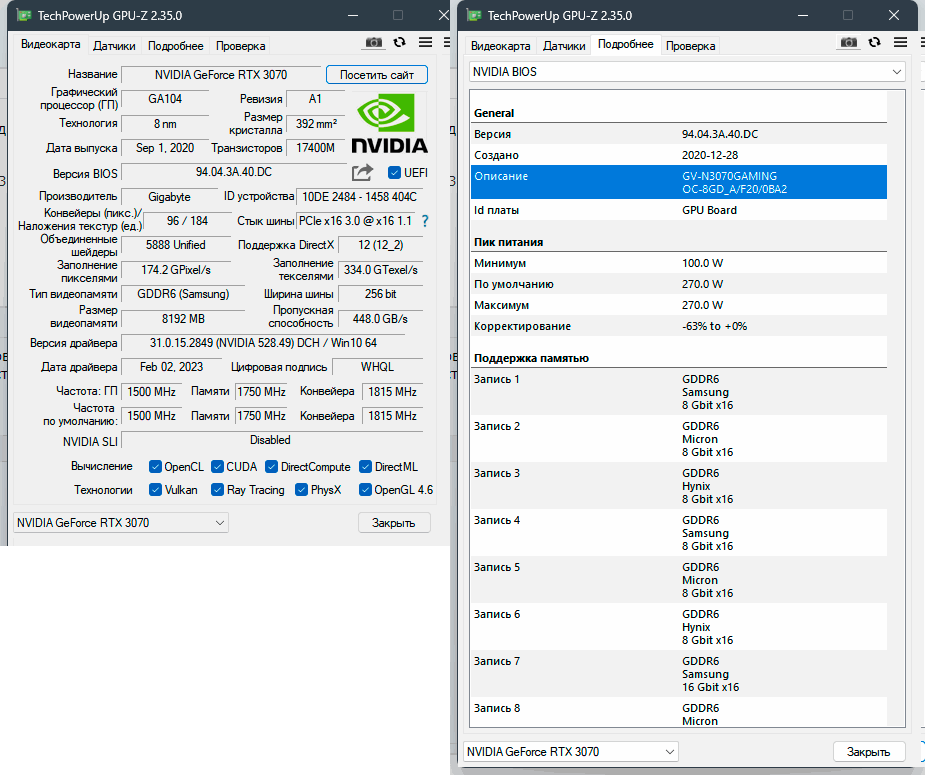Select the Видеокарта tab in the left window

(x=51, y=44)
